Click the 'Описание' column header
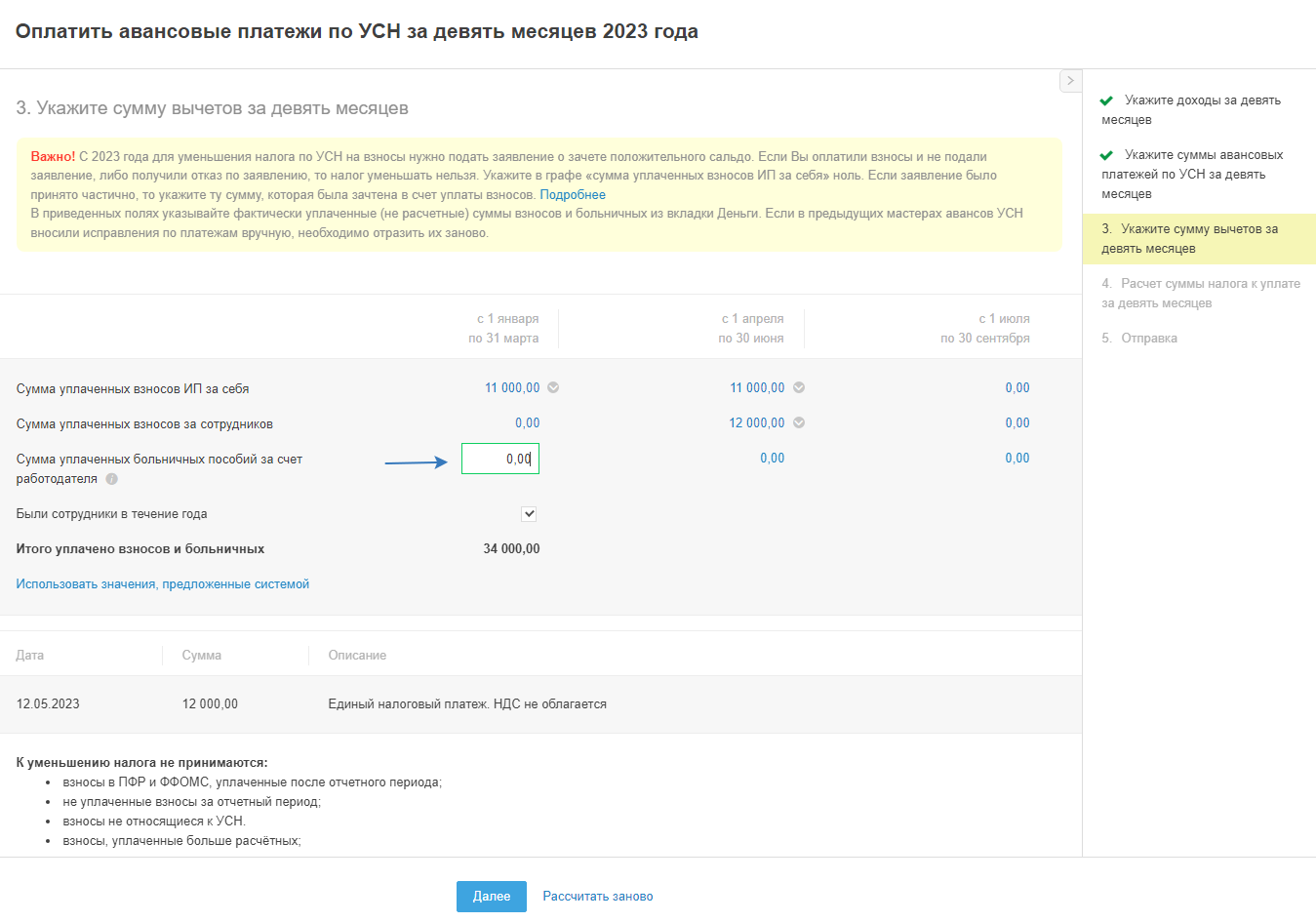Viewport: 1316px width, 922px height. coord(357,656)
